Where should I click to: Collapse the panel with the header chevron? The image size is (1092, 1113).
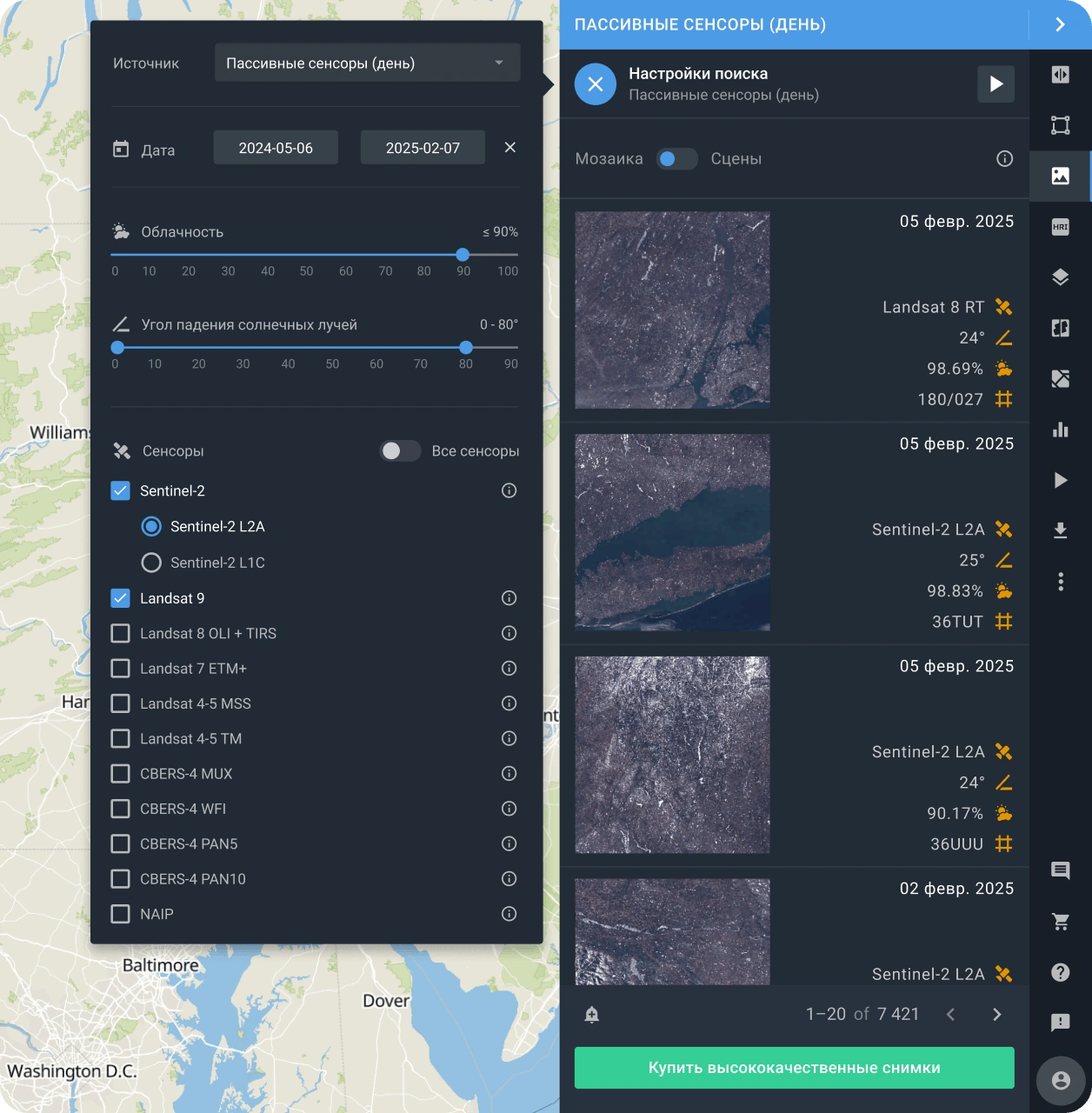click(1060, 24)
